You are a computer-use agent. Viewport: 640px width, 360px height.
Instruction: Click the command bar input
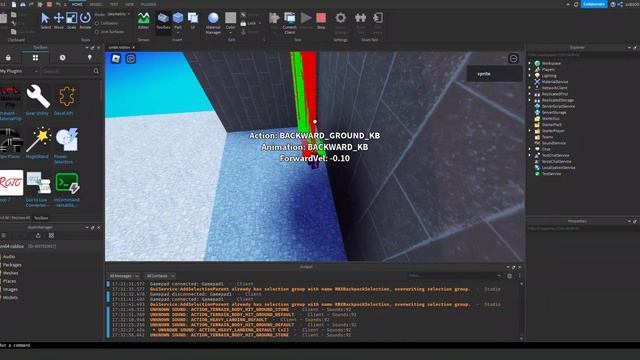(x=320, y=345)
